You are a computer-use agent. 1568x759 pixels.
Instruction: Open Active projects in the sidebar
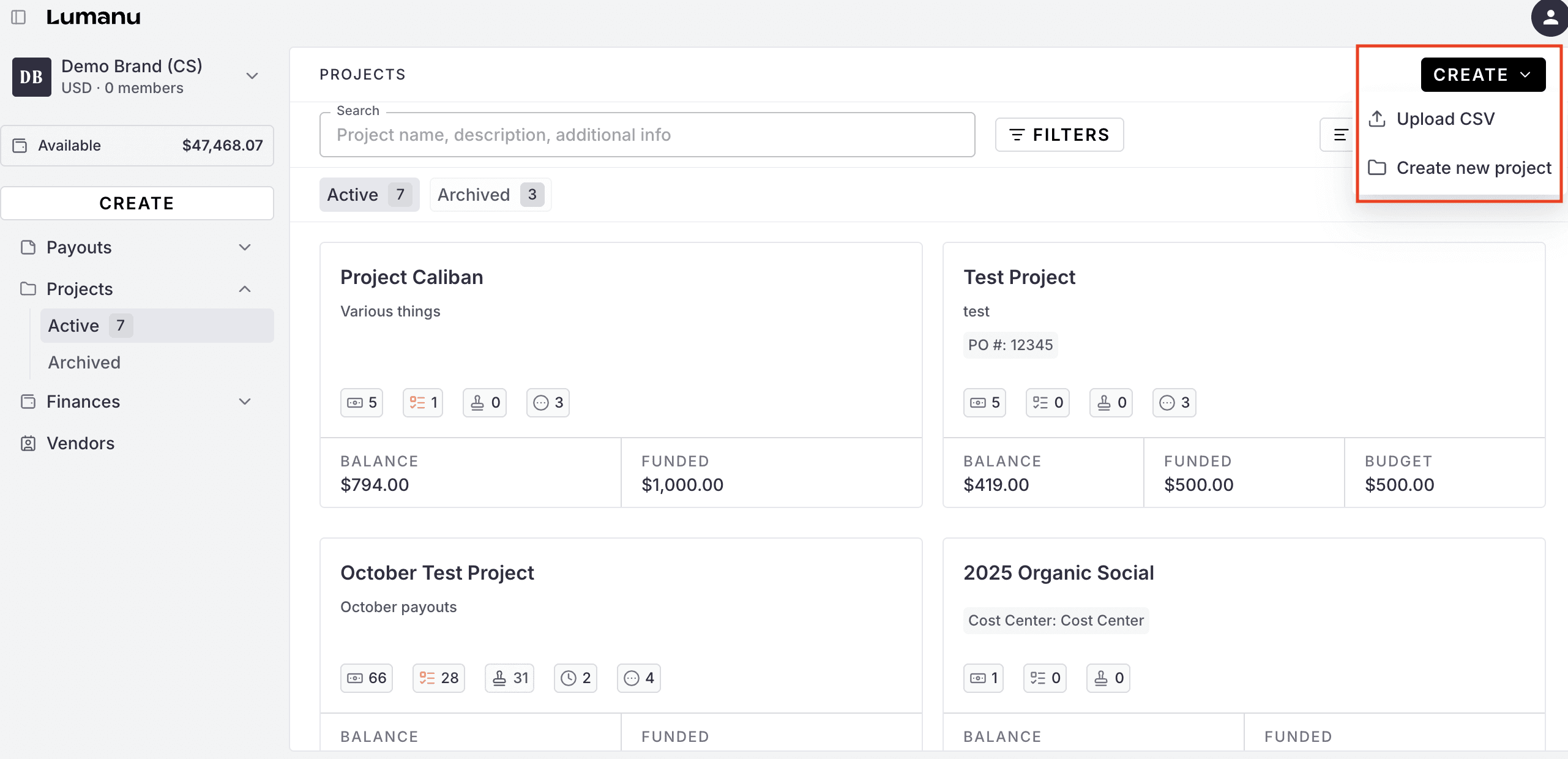(x=157, y=326)
